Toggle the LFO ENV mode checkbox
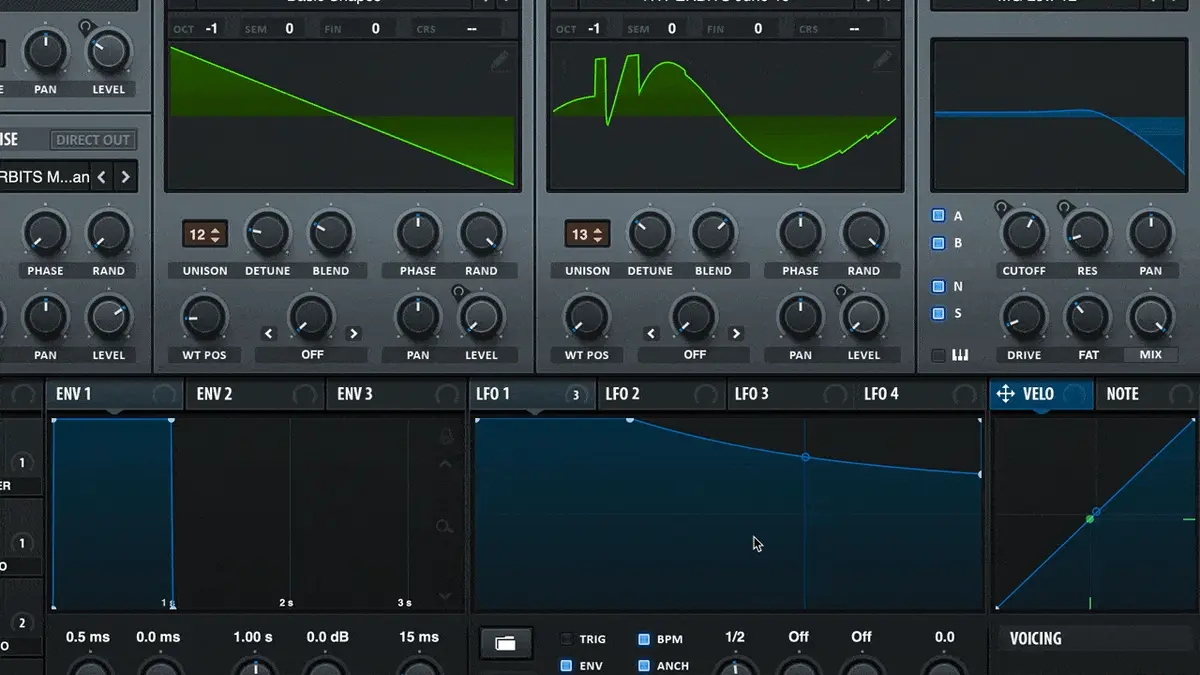Image resolution: width=1200 pixels, height=675 pixels. point(567,665)
